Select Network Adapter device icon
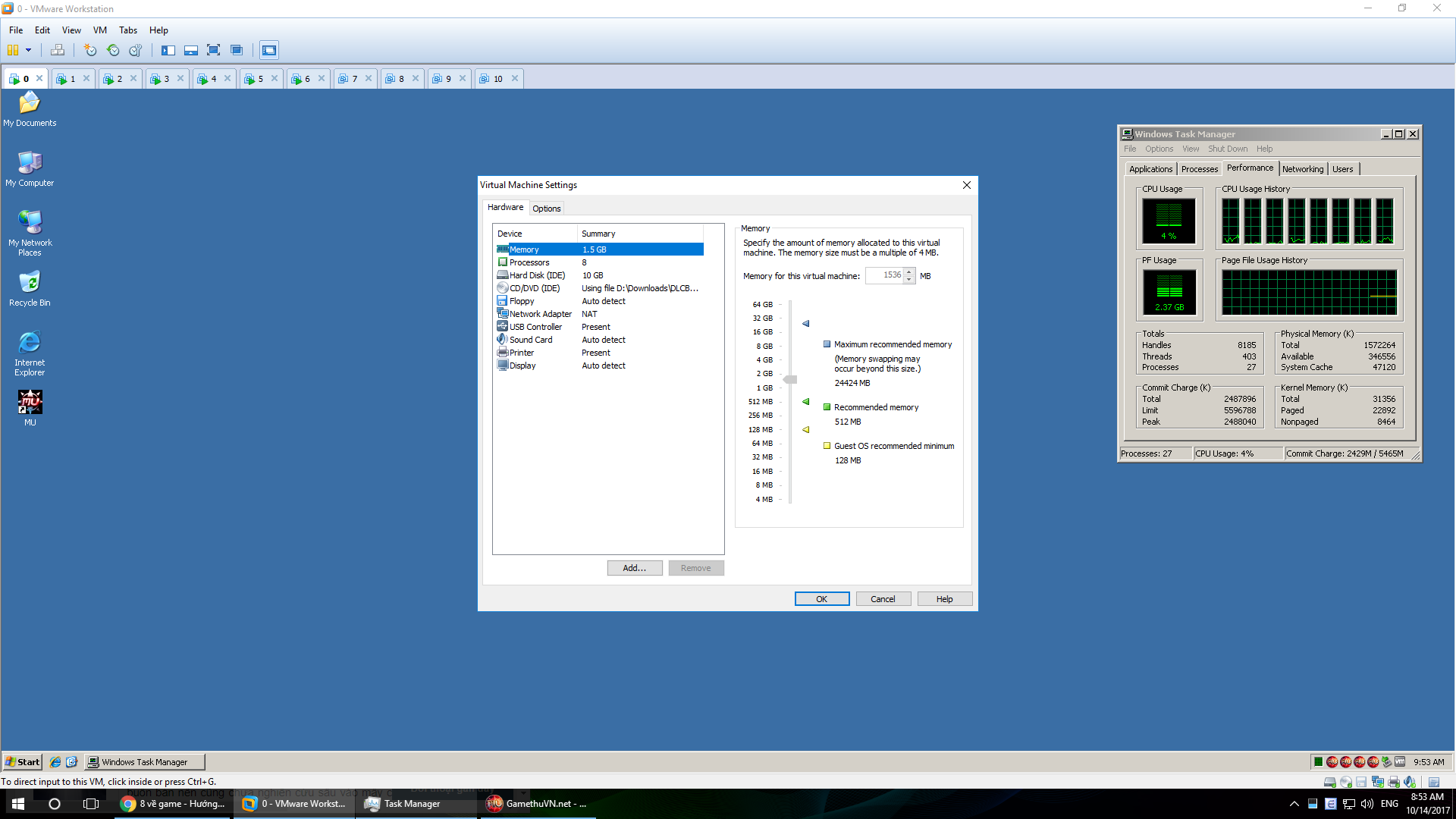The image size is (1456, 819). pos(503,313)
